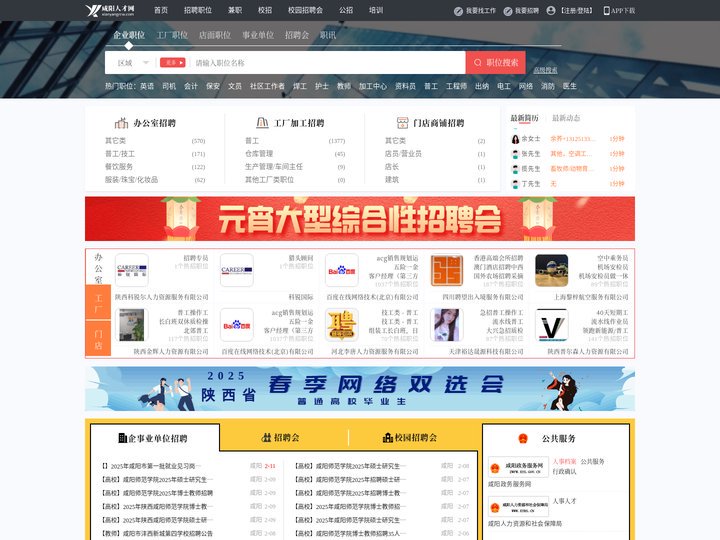Open 河北李唐人力资源 聘 logo

[x=342, y=325]
